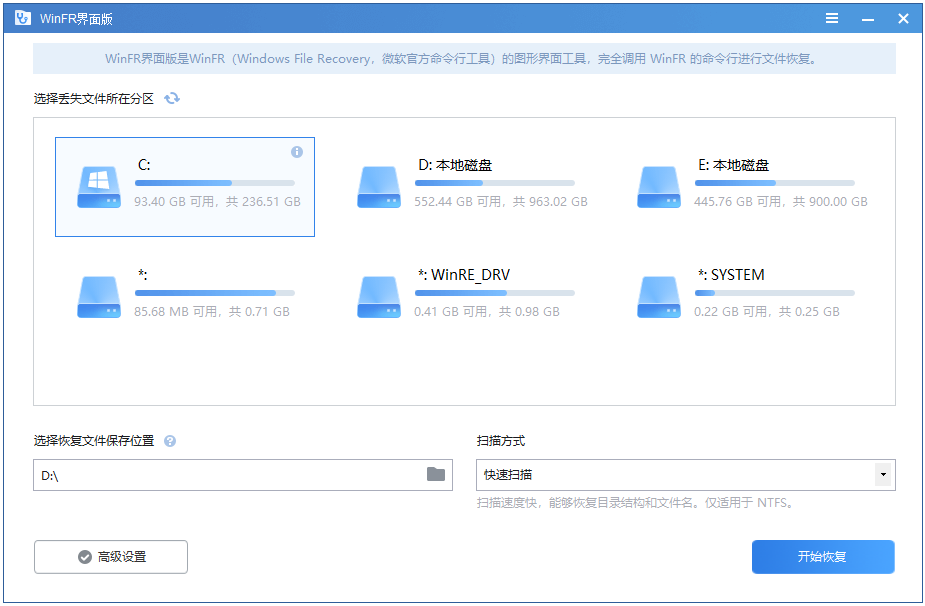Click C: drive usage bar
The height and width of the screenshot is (606, 925).
pyautogui.click(x=215, y=183)
